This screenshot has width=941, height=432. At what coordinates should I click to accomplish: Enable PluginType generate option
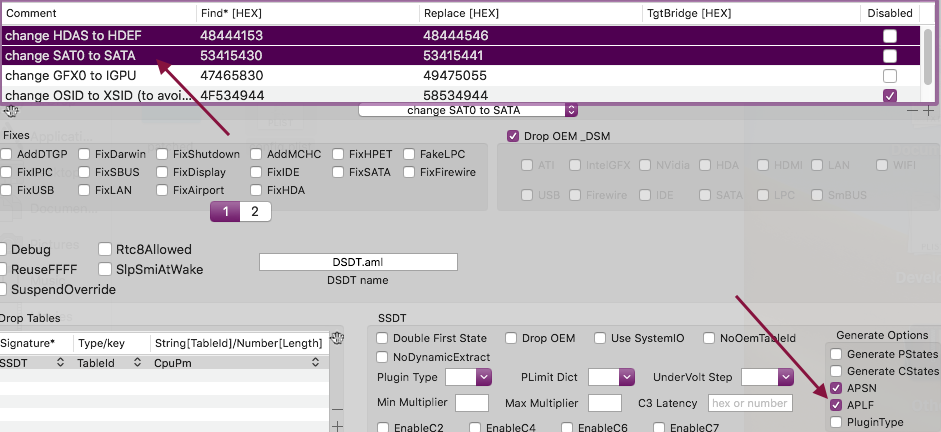(x=836, y=422)
